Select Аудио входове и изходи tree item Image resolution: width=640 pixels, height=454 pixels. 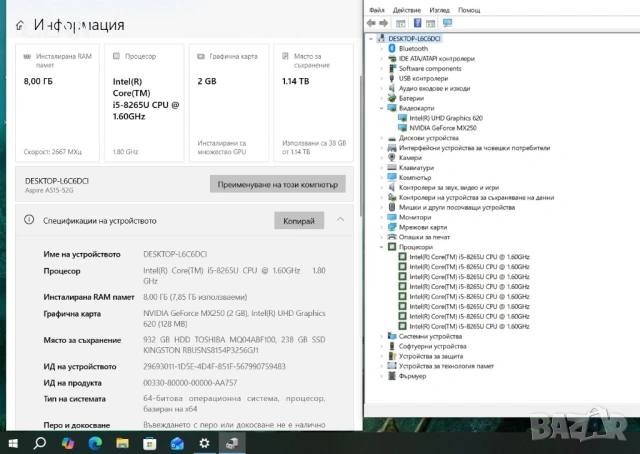tap(434, 88)
